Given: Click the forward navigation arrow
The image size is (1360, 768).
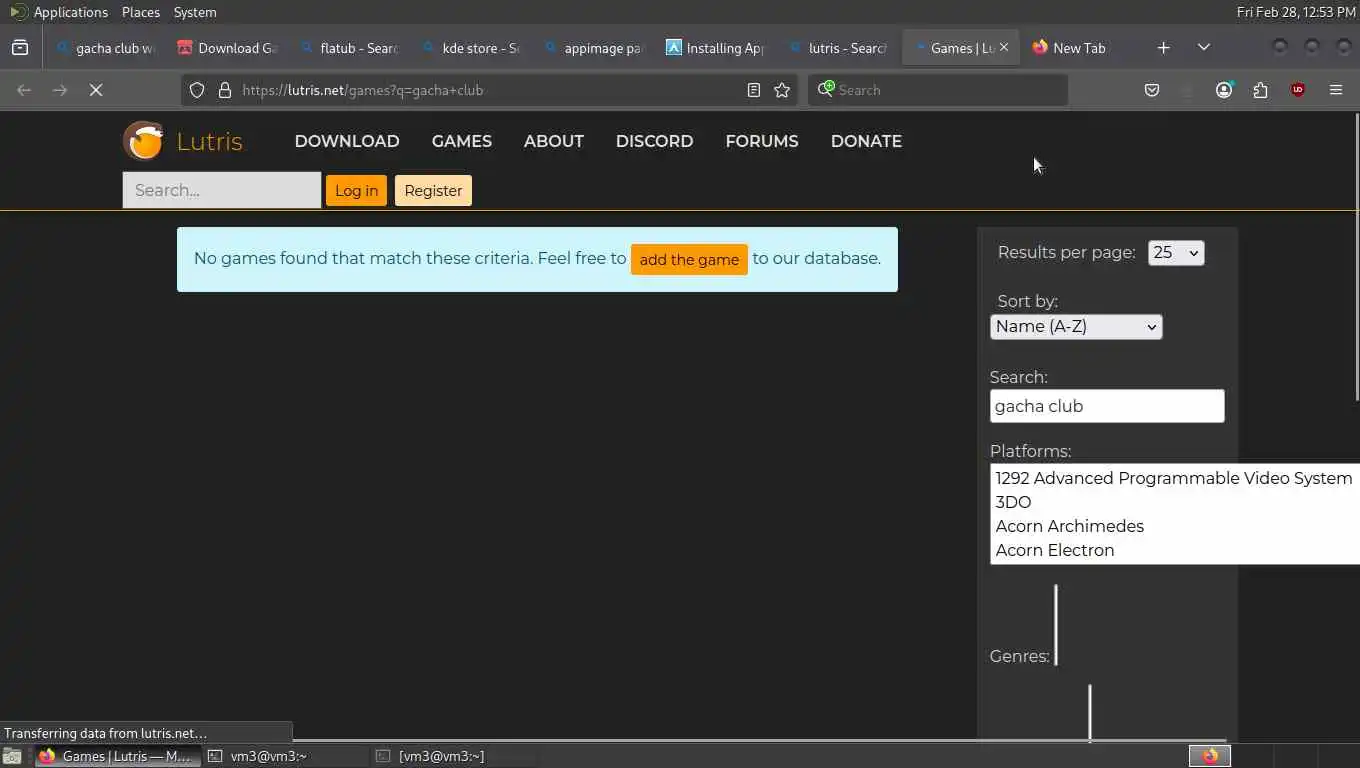Looking at the screenshot, I should (60, 90).
